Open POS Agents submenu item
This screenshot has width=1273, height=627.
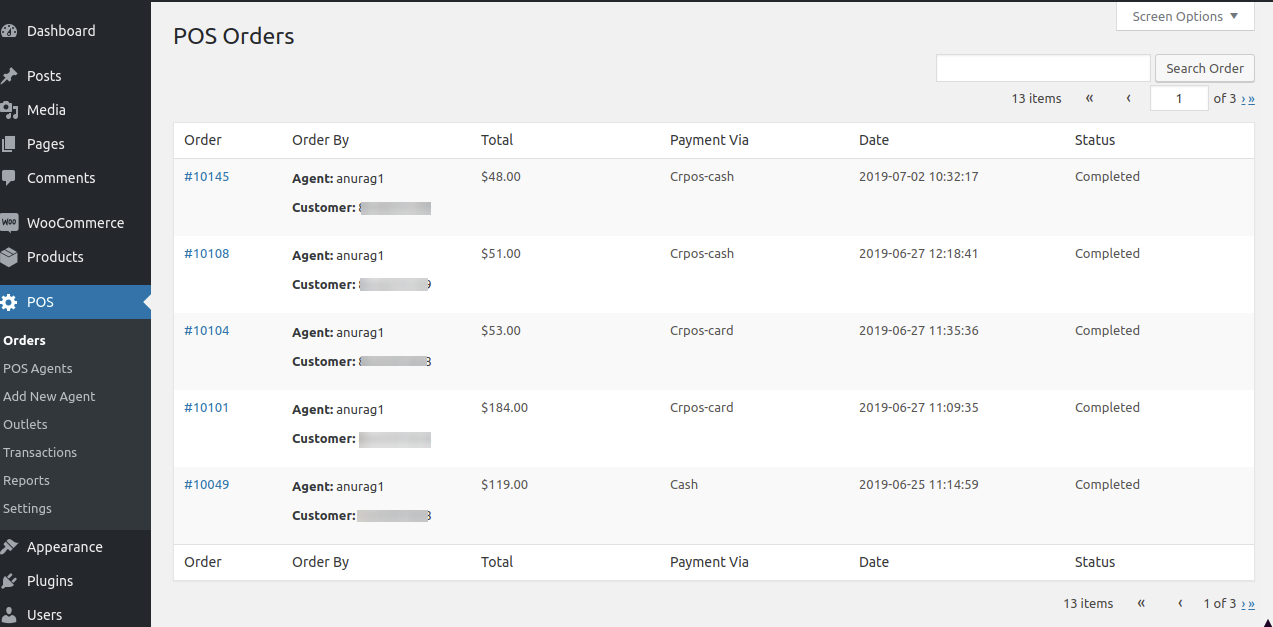coord(38,368)
